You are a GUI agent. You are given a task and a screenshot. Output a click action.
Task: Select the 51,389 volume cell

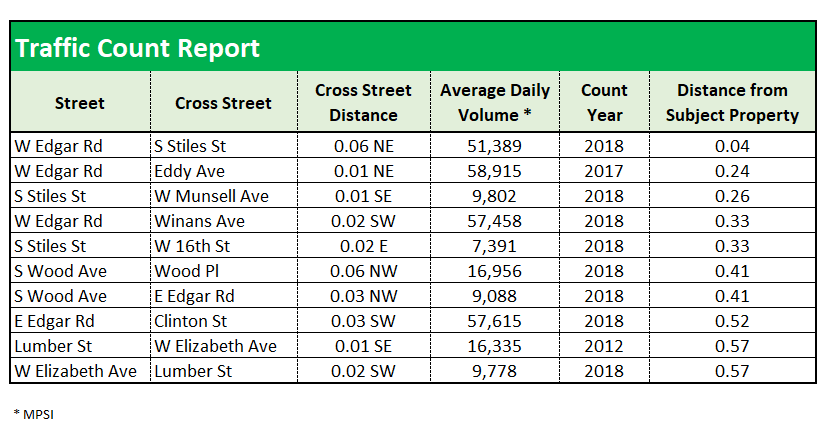[x=494, y=146]
